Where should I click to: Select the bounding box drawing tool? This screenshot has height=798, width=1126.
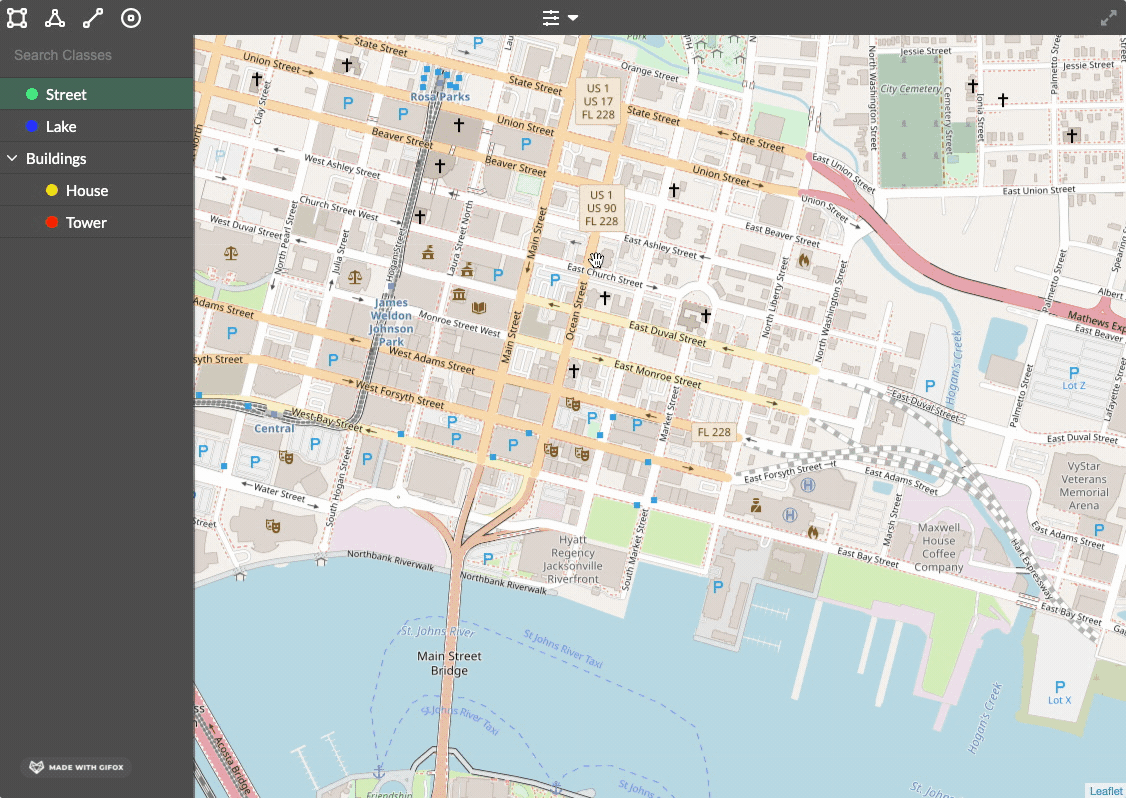click(x=17, y=18)
